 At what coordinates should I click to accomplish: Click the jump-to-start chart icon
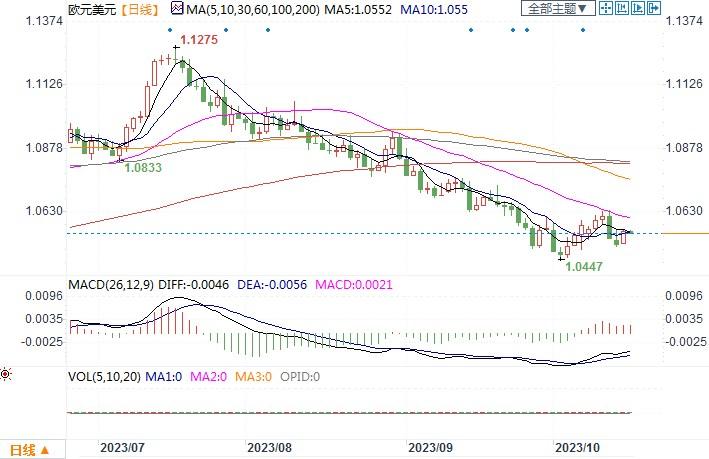point(622,8)
